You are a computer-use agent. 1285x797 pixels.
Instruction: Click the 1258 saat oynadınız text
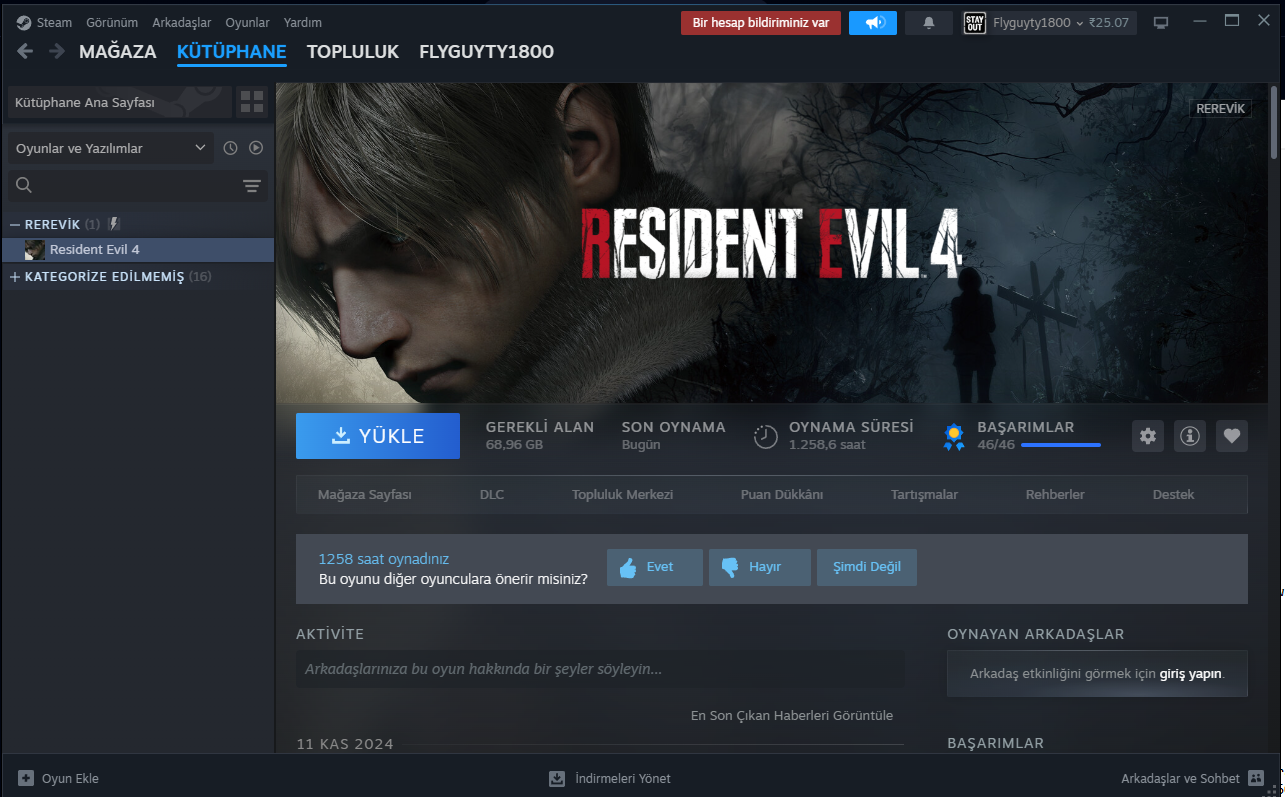point(384,559)
